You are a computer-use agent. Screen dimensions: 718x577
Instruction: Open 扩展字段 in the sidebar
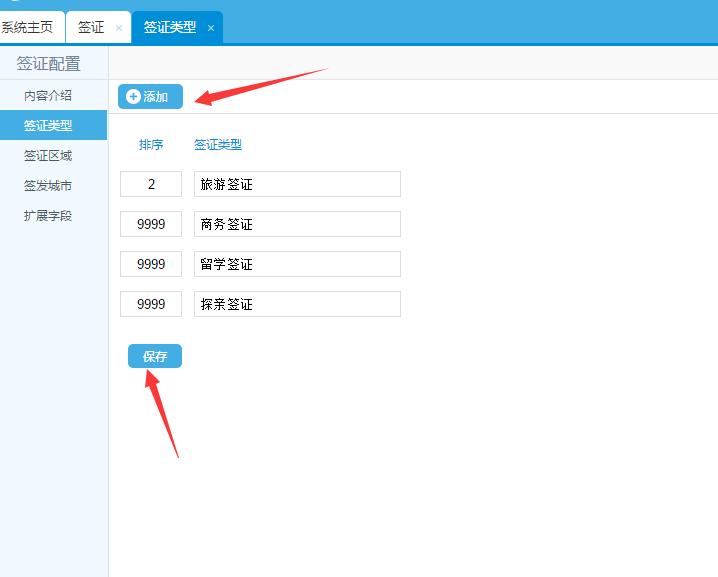pos(48,216)
